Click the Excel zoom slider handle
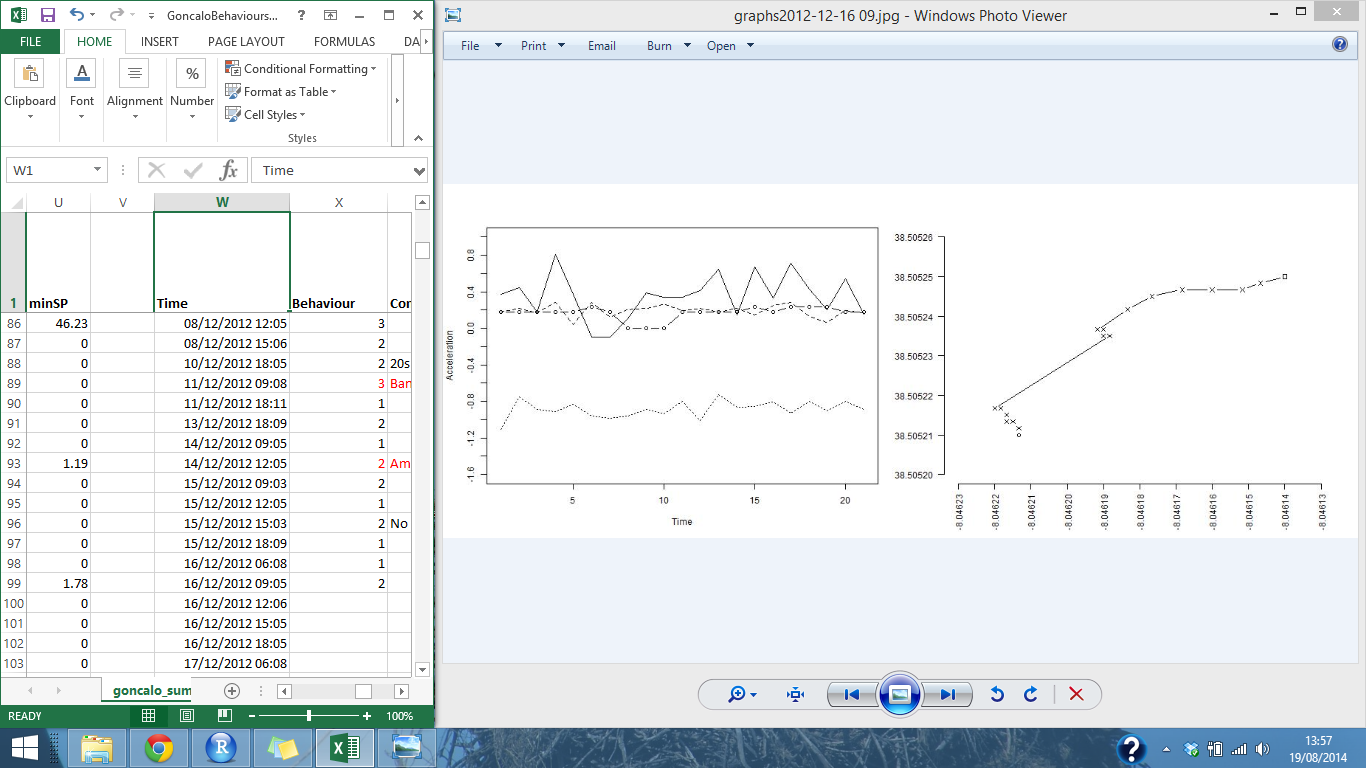The height and width of the screenshot is (768, 1366). (309, 716)
